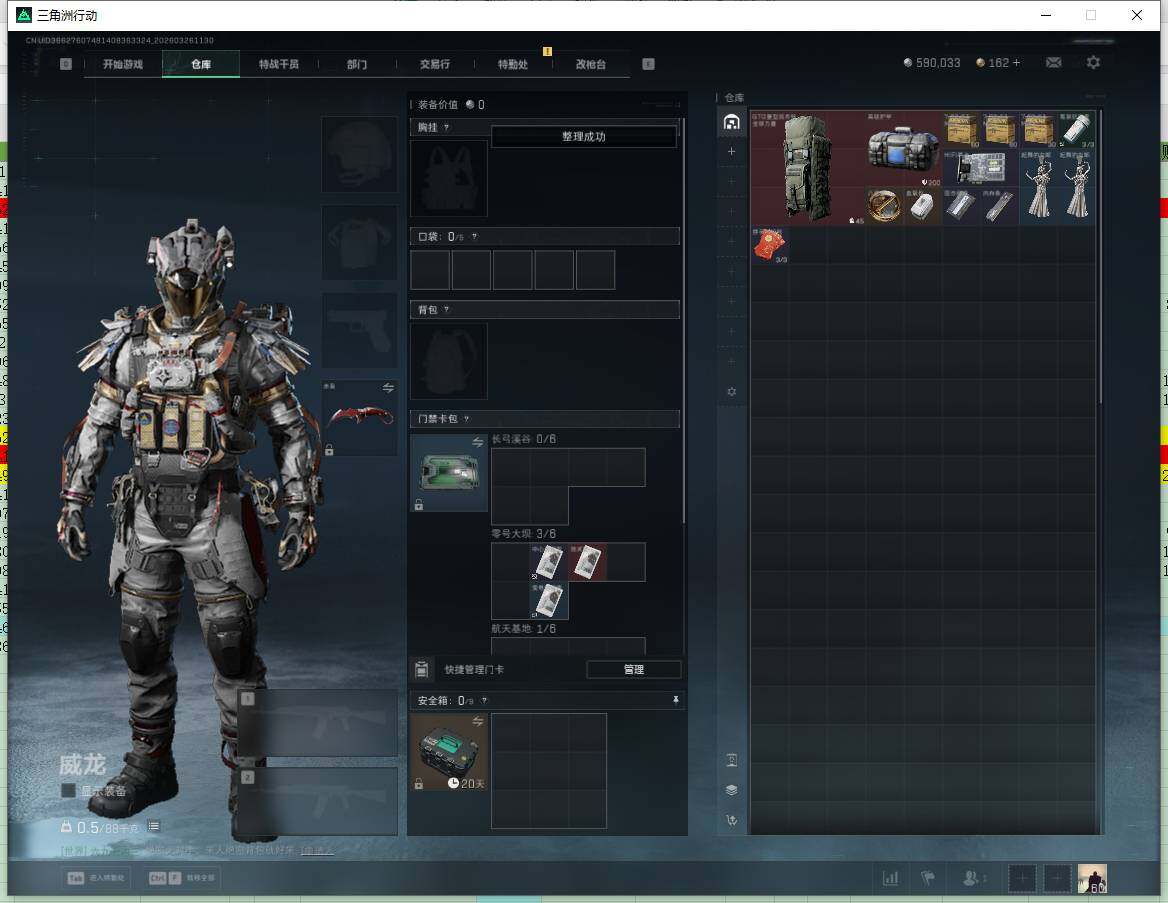Screen dimensions: 1168x903
Task: Click the 快捷管理门卡 icon
Action: [422, 669]
